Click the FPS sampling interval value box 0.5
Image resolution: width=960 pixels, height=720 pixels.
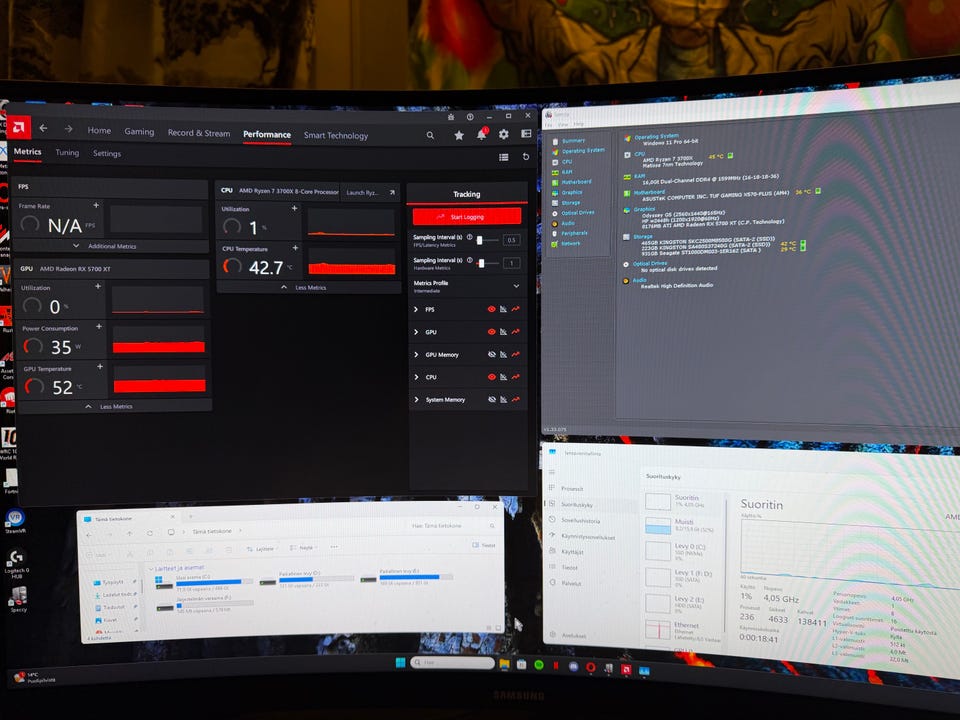(x=511, y=240)
